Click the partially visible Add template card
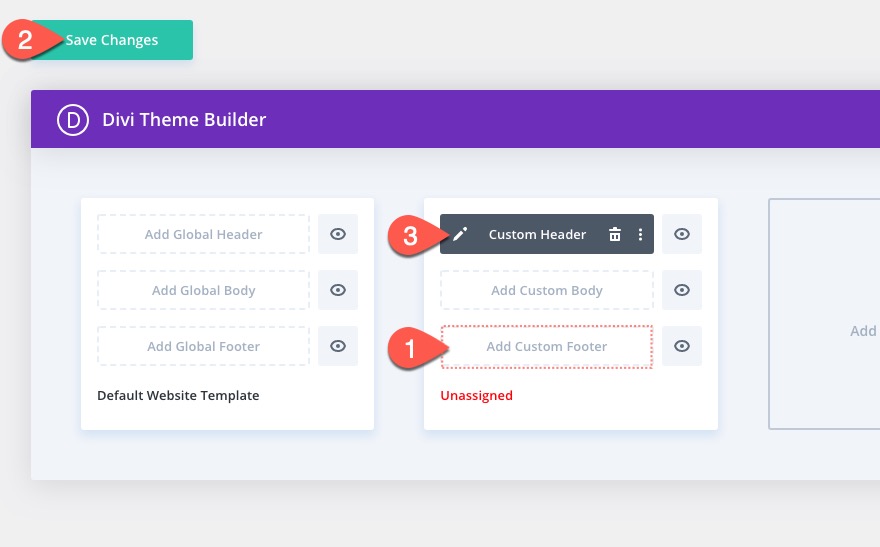This screenshot has height=547, width=880. click(824, 314)
